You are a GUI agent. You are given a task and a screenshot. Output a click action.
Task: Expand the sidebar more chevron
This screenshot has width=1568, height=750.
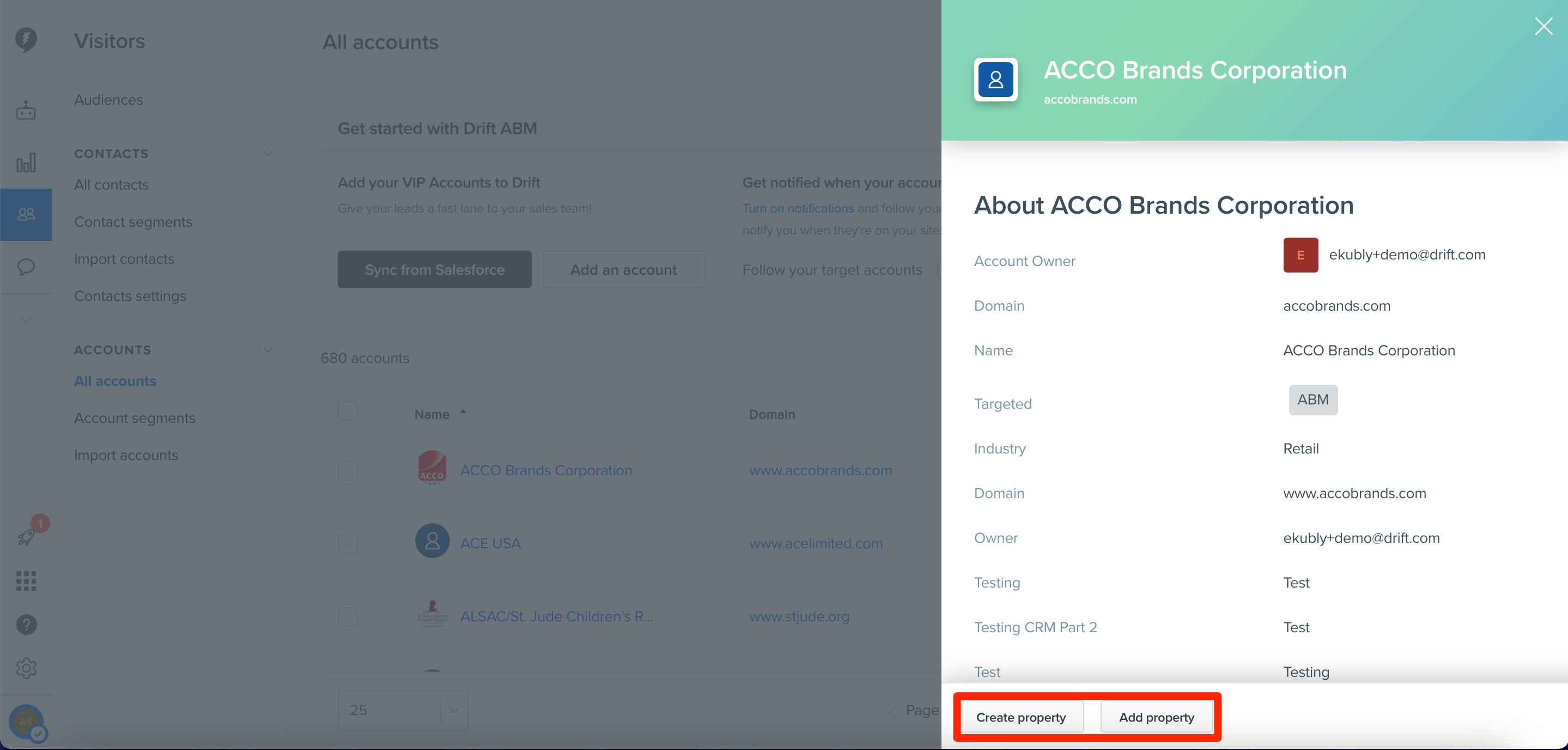tap(26, 320)
